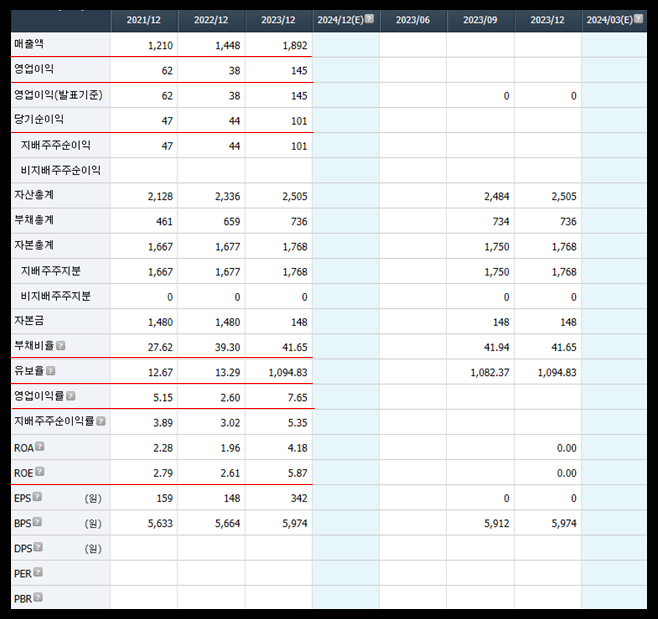Viewport: 658px width, 619px height.
Task: Click the help icon beside 지배주주순이익률
Action: 101,421
